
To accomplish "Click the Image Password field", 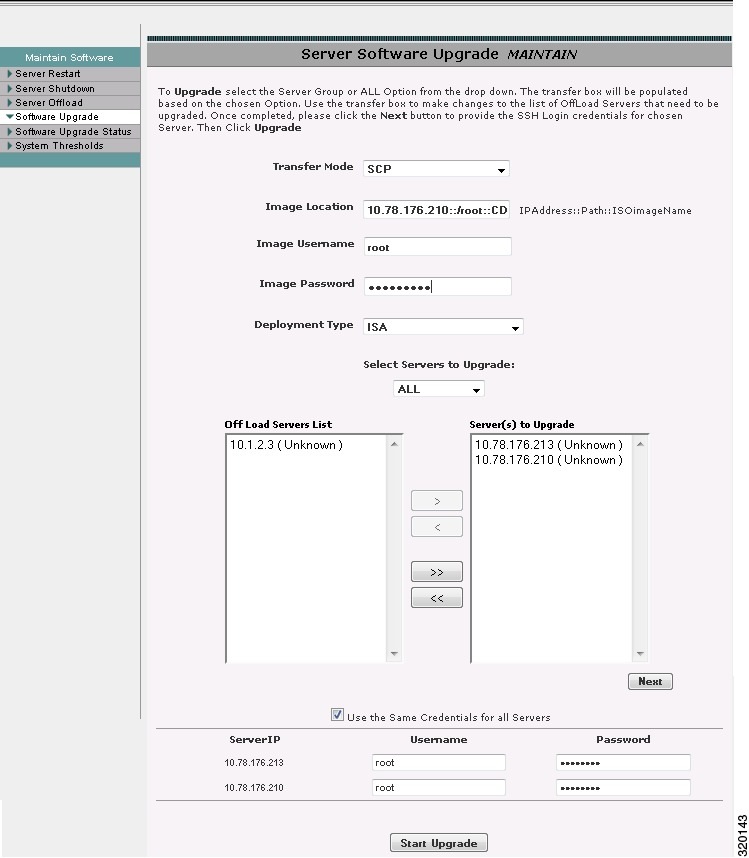I will pos(438,287).
